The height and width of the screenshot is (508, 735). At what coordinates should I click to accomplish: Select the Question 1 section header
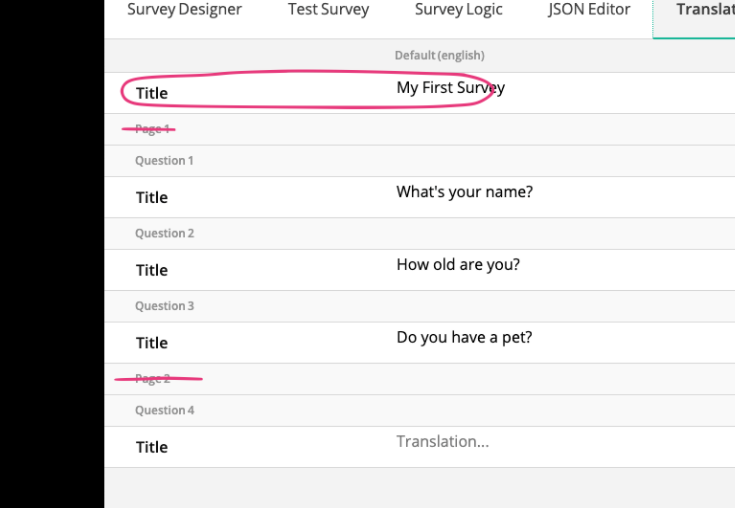point(164,161)
